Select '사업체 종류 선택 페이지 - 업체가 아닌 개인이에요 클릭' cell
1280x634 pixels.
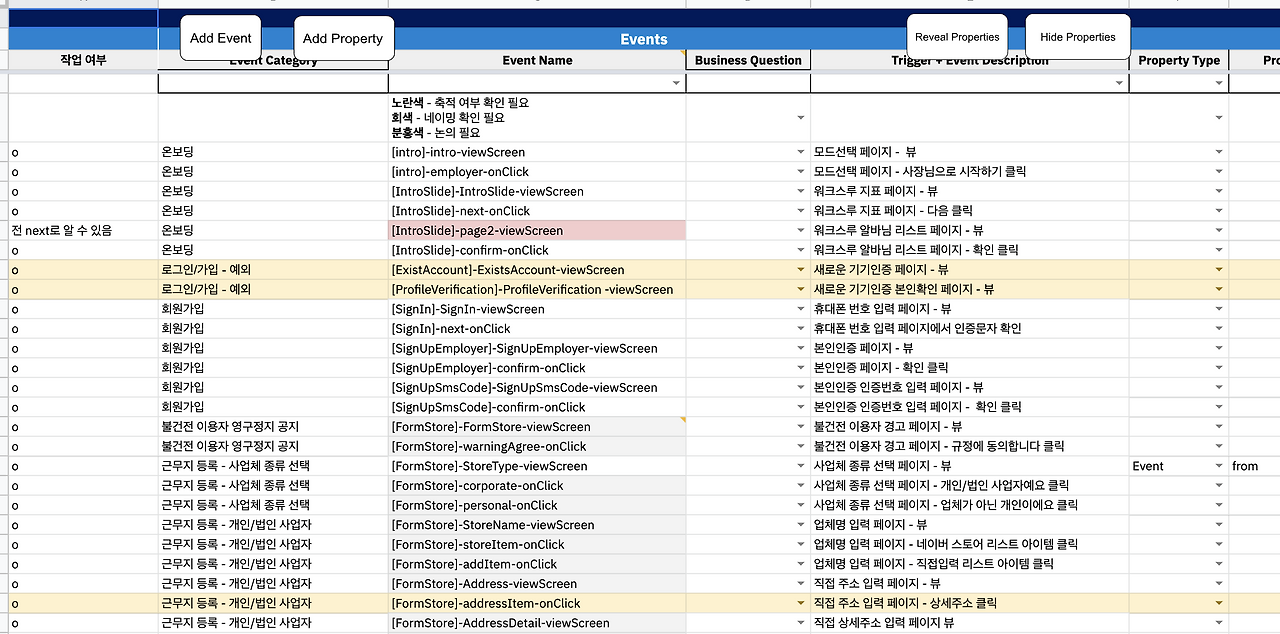970,506
